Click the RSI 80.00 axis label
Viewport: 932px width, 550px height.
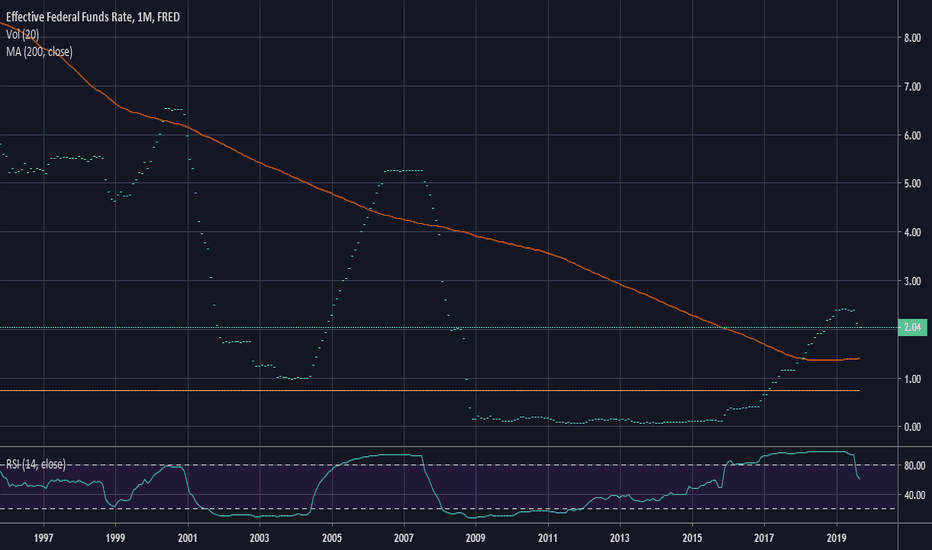pos(914,466)
